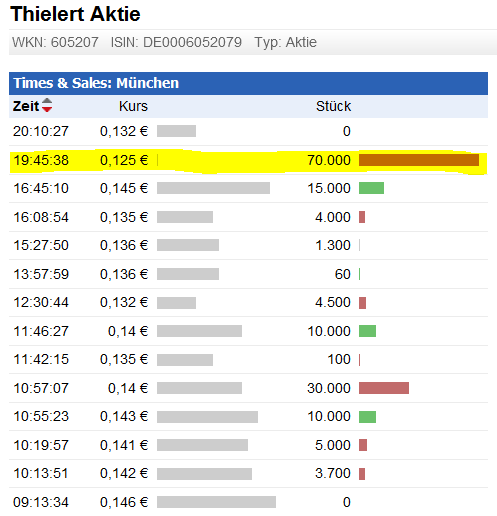Click the green 10.000 bar at 10:55:23
The height and width of the screenshot is (516, 497).
tap(367, 417)
